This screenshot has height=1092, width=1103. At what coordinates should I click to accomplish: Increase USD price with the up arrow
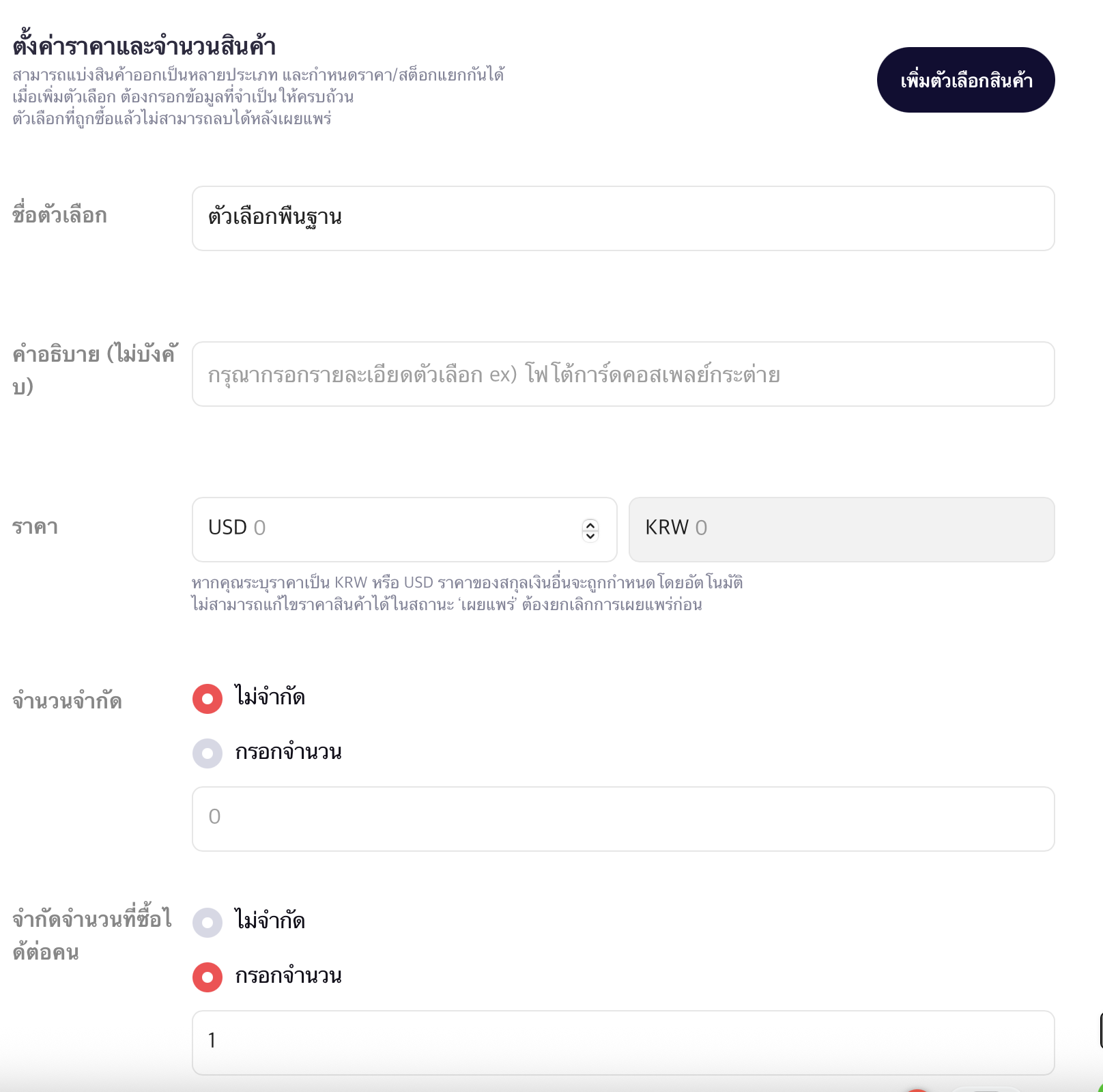590,524
